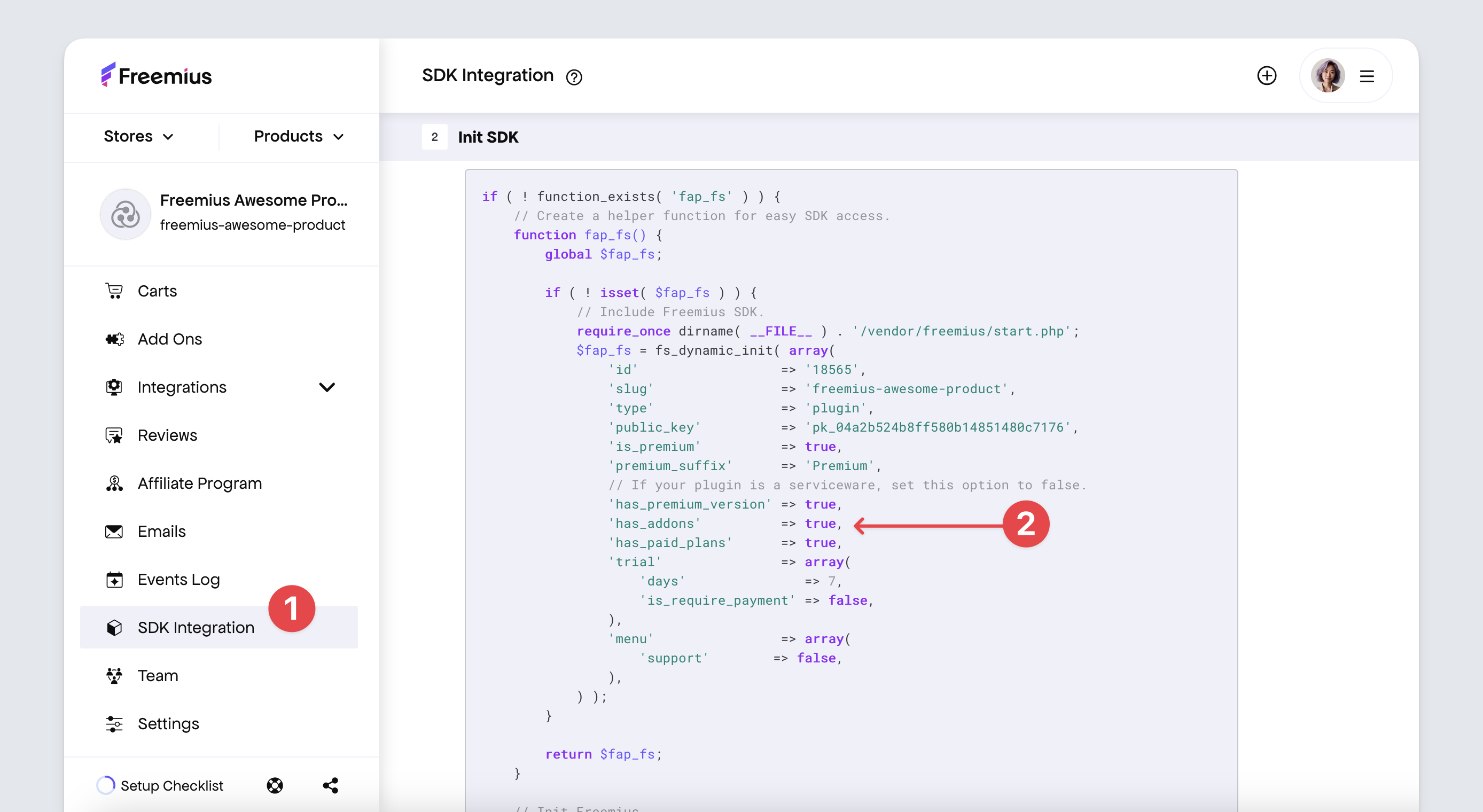
Task: Click the share icon in sidebar footer
Action: pyautogui.click(x=331, y=785)
